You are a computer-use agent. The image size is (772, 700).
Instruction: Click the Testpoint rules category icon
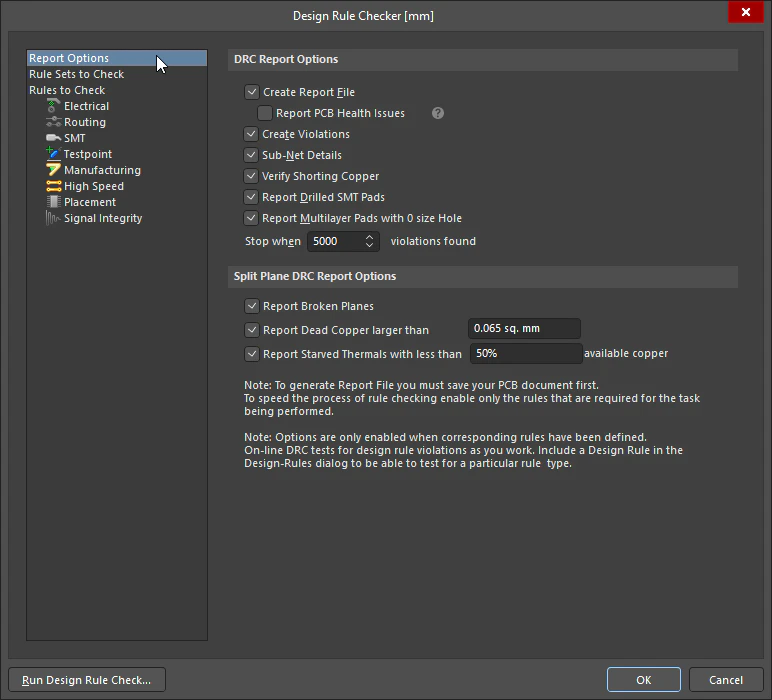(53, 154)
